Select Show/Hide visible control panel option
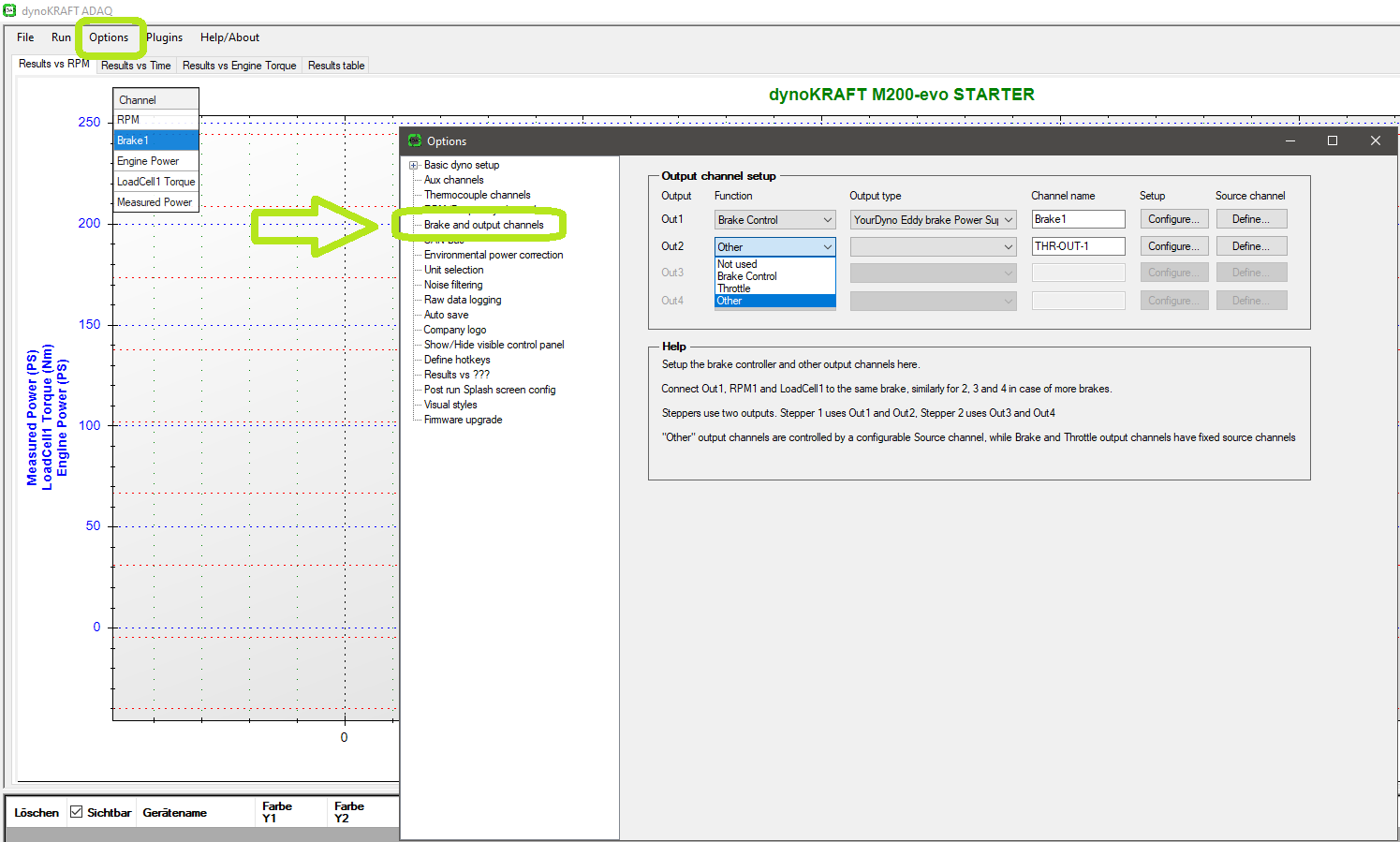The image size is (1400, 842). coord(494,345)
